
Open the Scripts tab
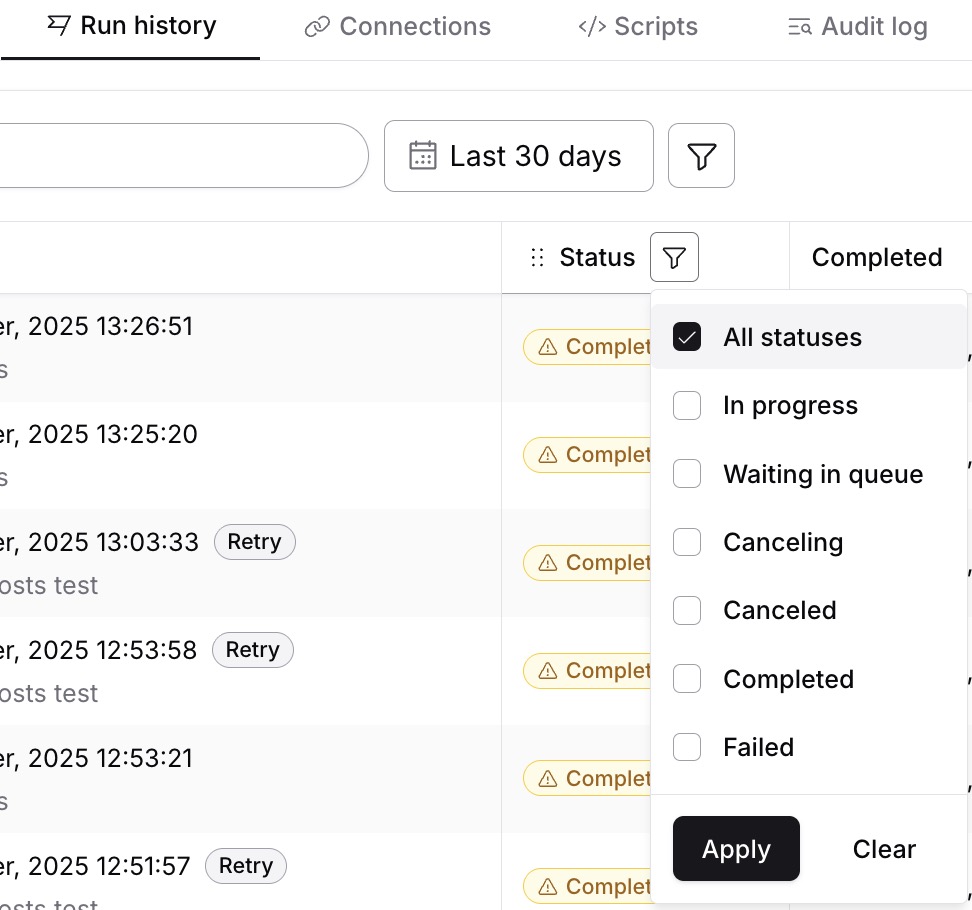click(638, 27)
